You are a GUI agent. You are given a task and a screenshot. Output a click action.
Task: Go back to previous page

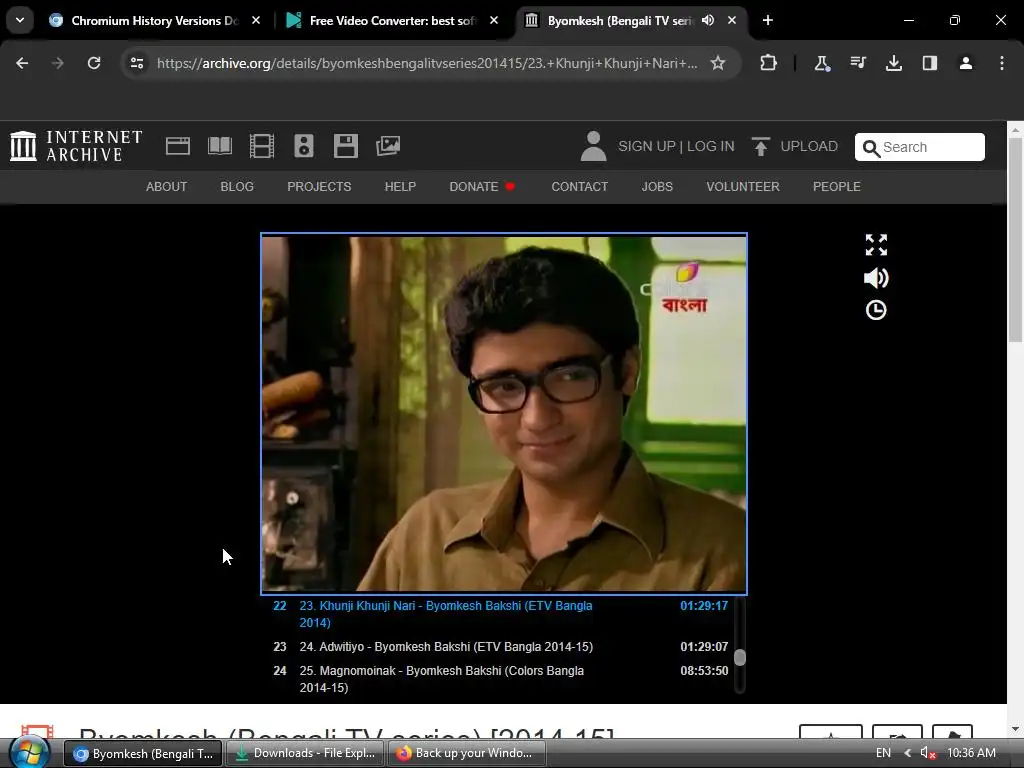[22, 63]
